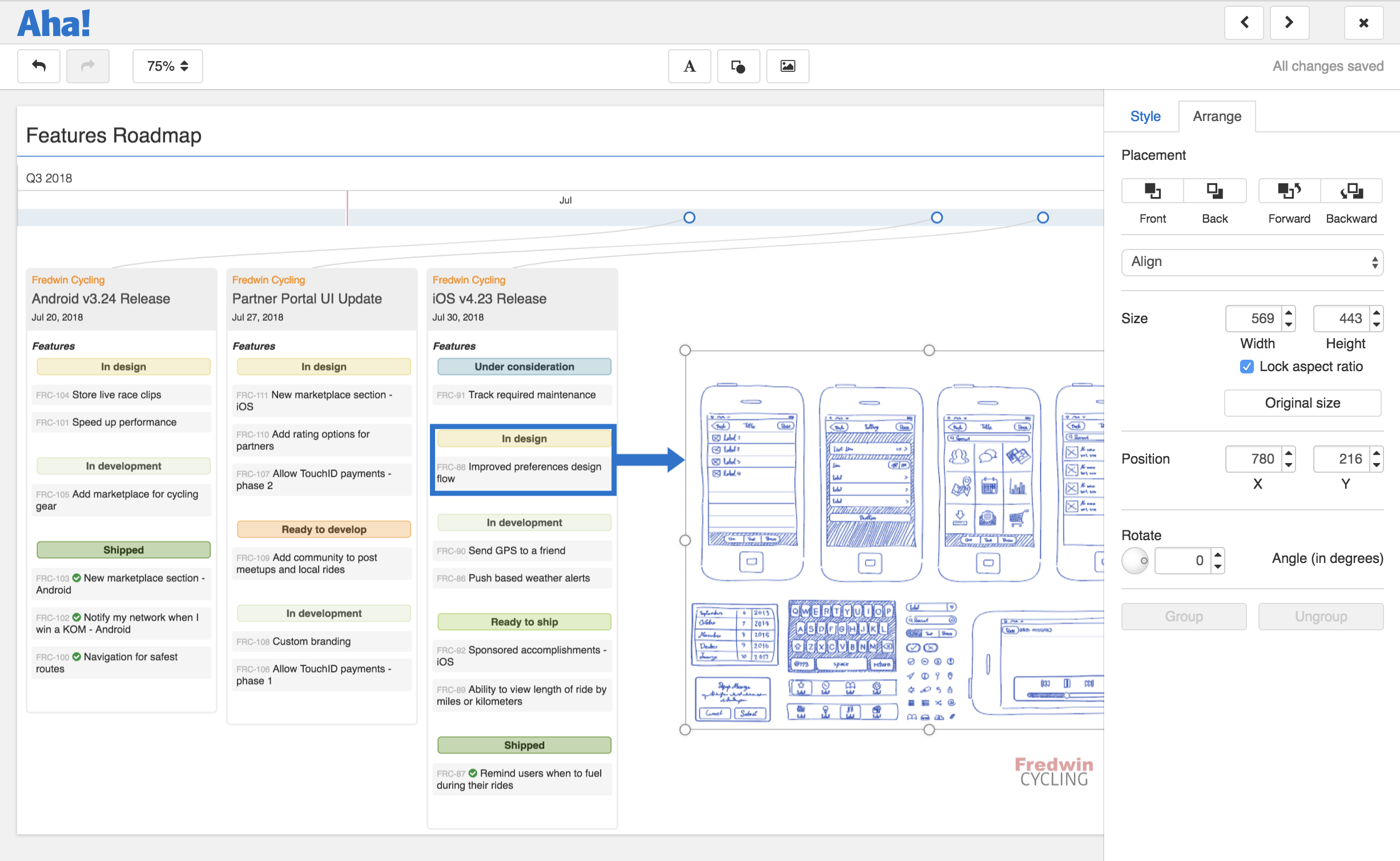Click the redo arrow
The width and height of the screenshot is (1400, 861).
pos(87,66)
